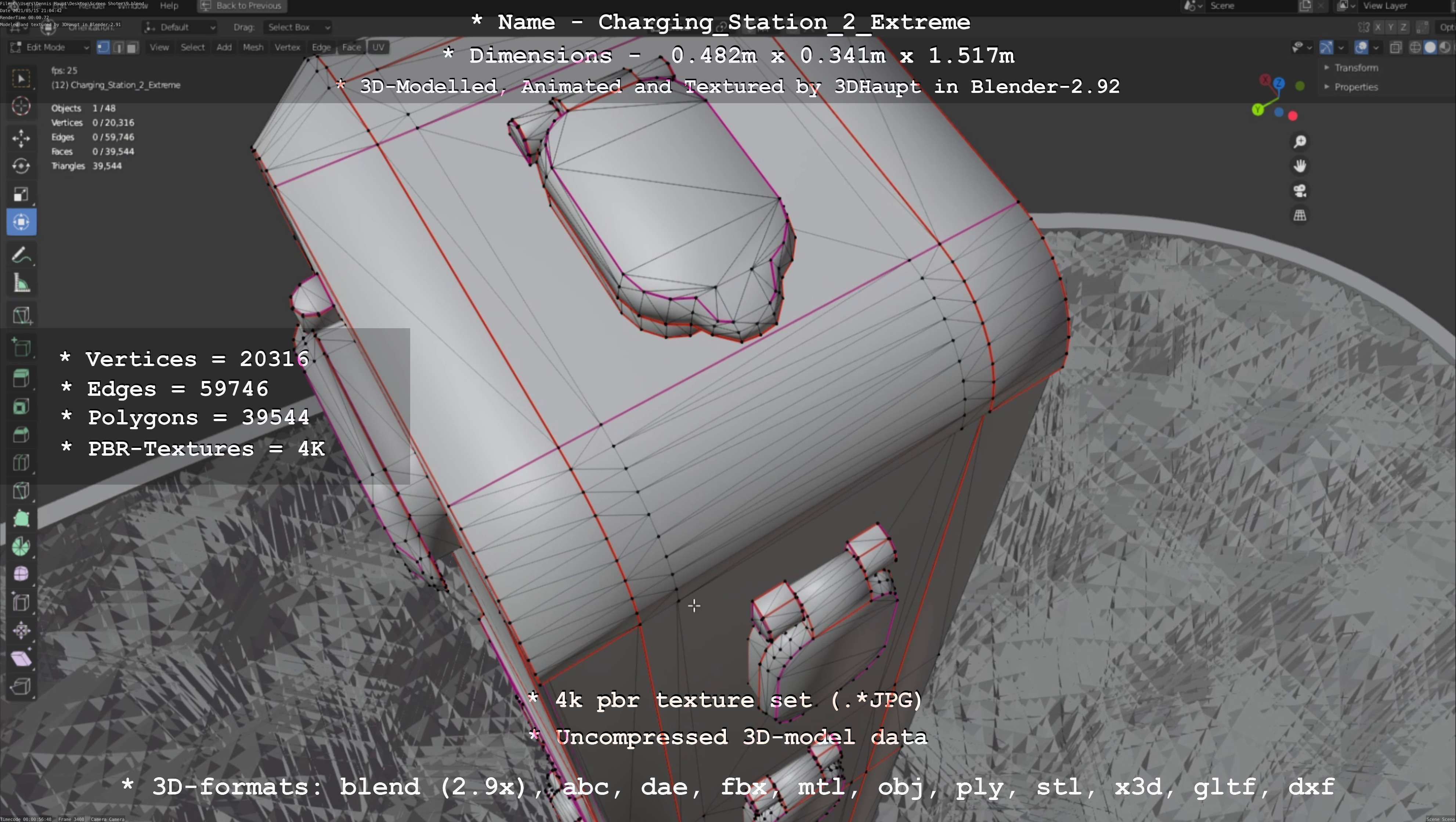The image size is (1456, 822).
Task: Click the zoom magnifier navigation icon
Action: [1300, 142]
